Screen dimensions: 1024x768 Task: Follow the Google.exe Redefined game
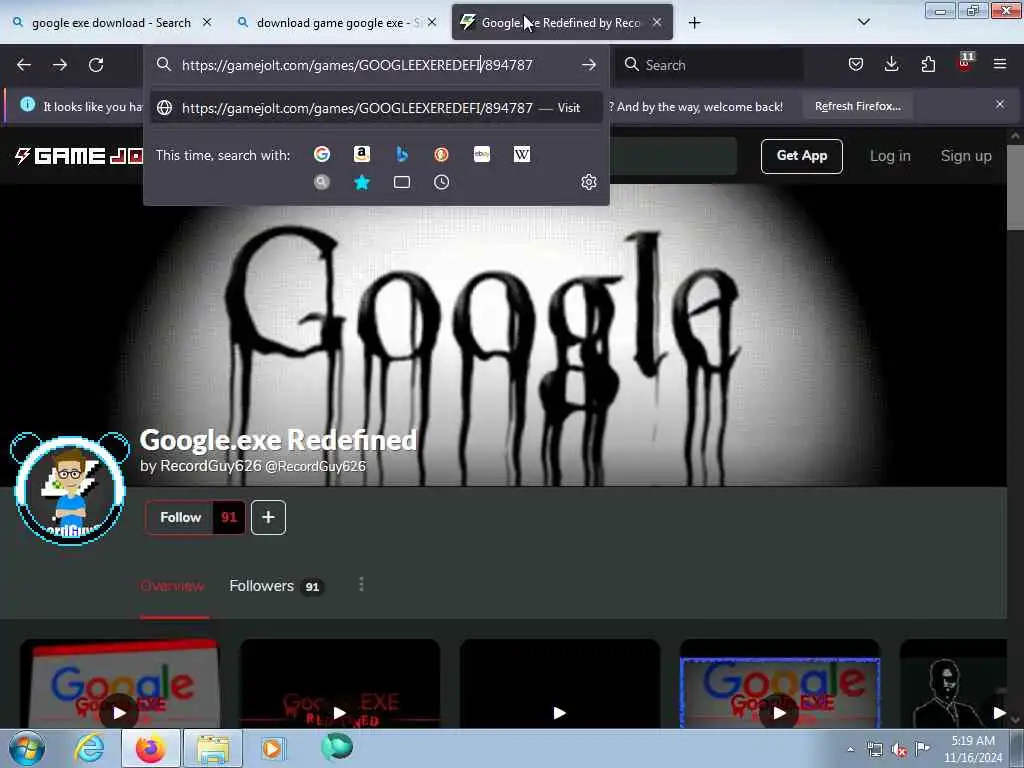coord(180,517)
